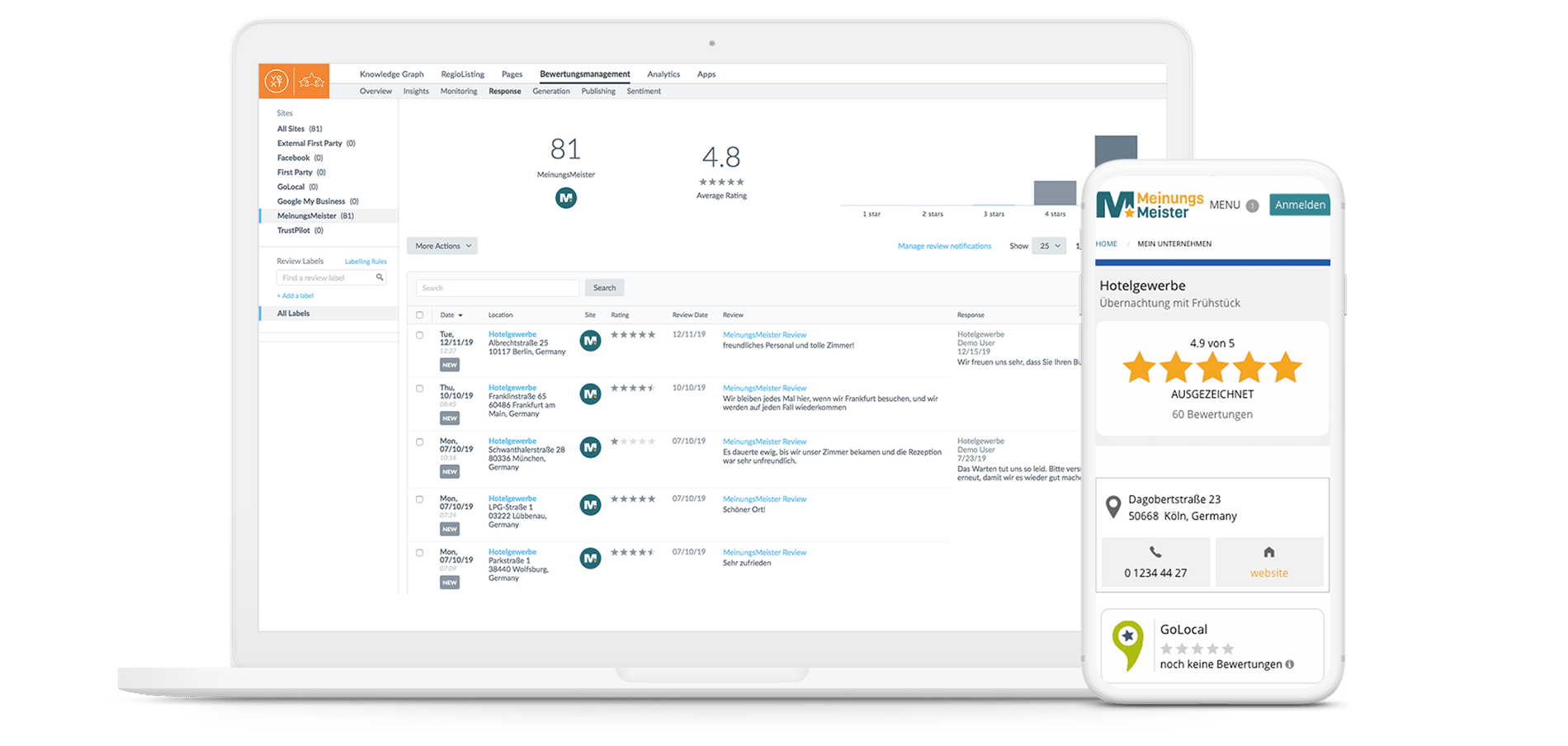The height and width of the screenshot is (746, 1568).
Task: Click the menu notification badge on phone
Action: pyautogui.click(x=1252, y=205)
